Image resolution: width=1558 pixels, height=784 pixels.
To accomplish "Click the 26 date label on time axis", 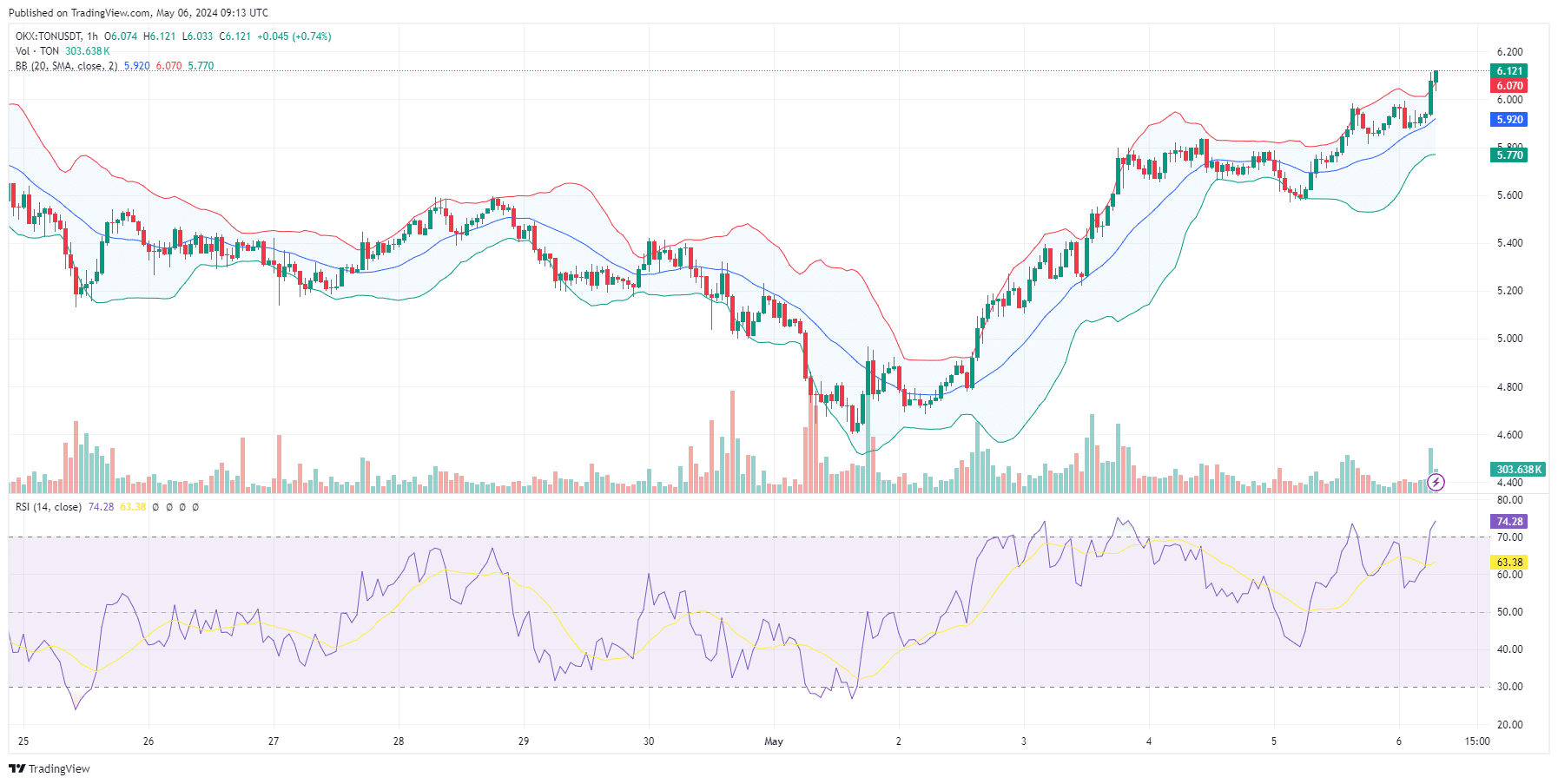I will point(149,741).
